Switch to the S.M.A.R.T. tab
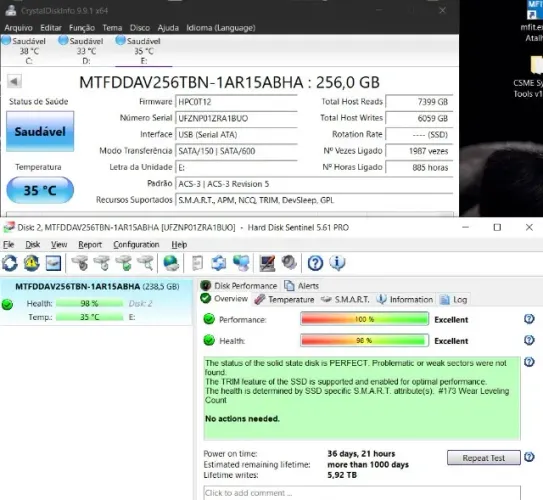The height and width of the screenshot is (500, 543). [x=345, y=300]
